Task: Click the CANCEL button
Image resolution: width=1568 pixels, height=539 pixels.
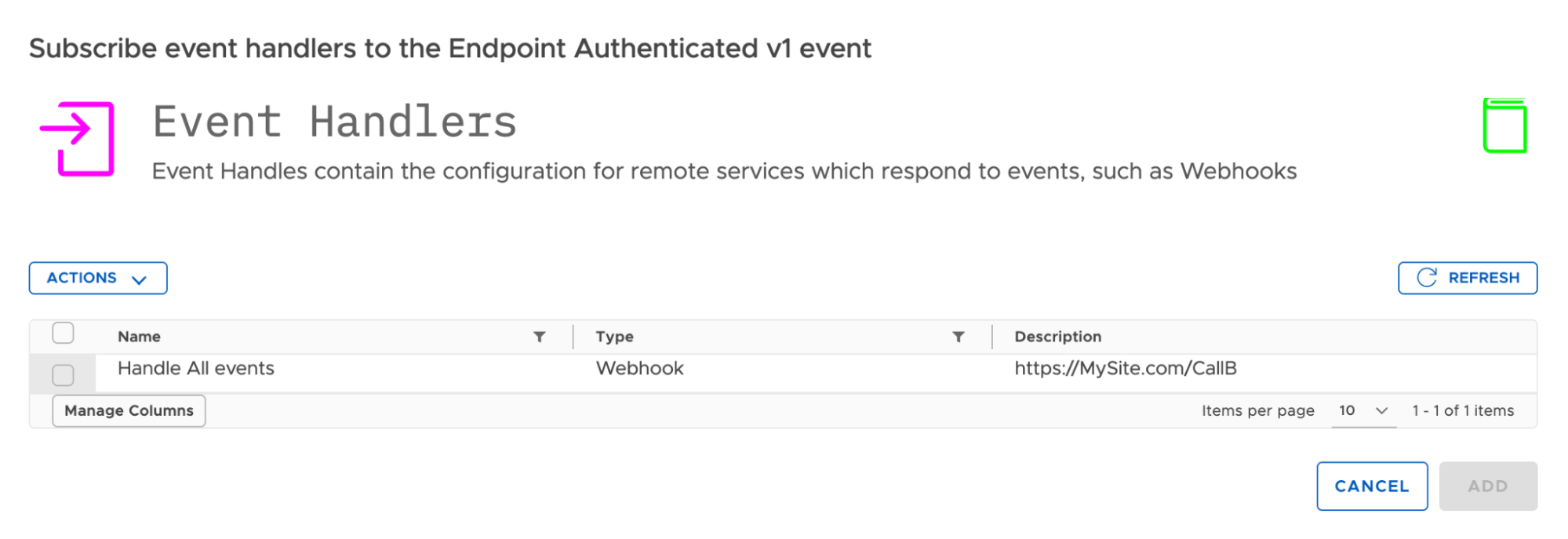Action: click(x=1372, y=486)
